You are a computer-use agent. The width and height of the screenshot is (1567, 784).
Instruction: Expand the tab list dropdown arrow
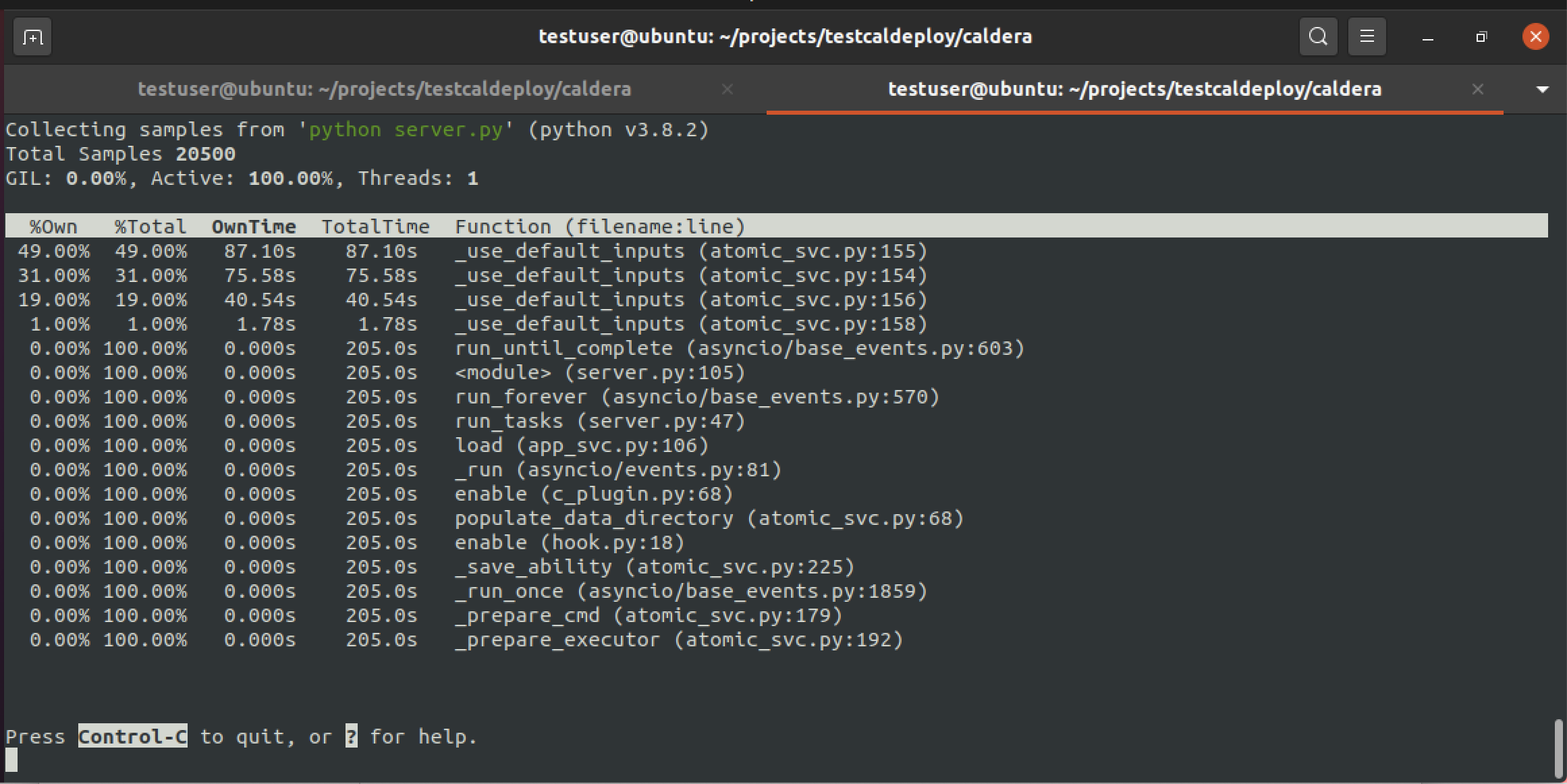1542,88
